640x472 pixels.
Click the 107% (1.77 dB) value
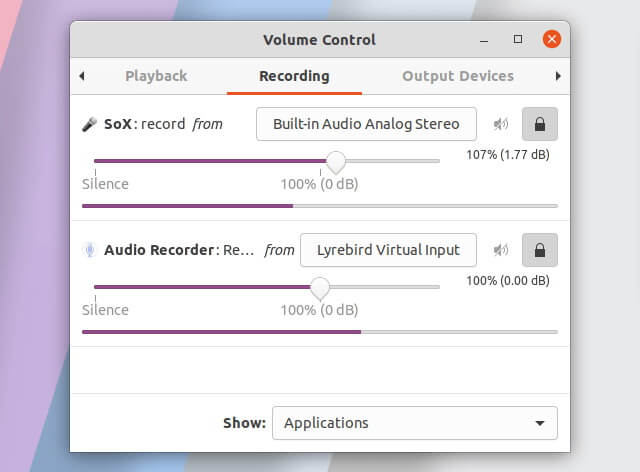pos(508,155)
